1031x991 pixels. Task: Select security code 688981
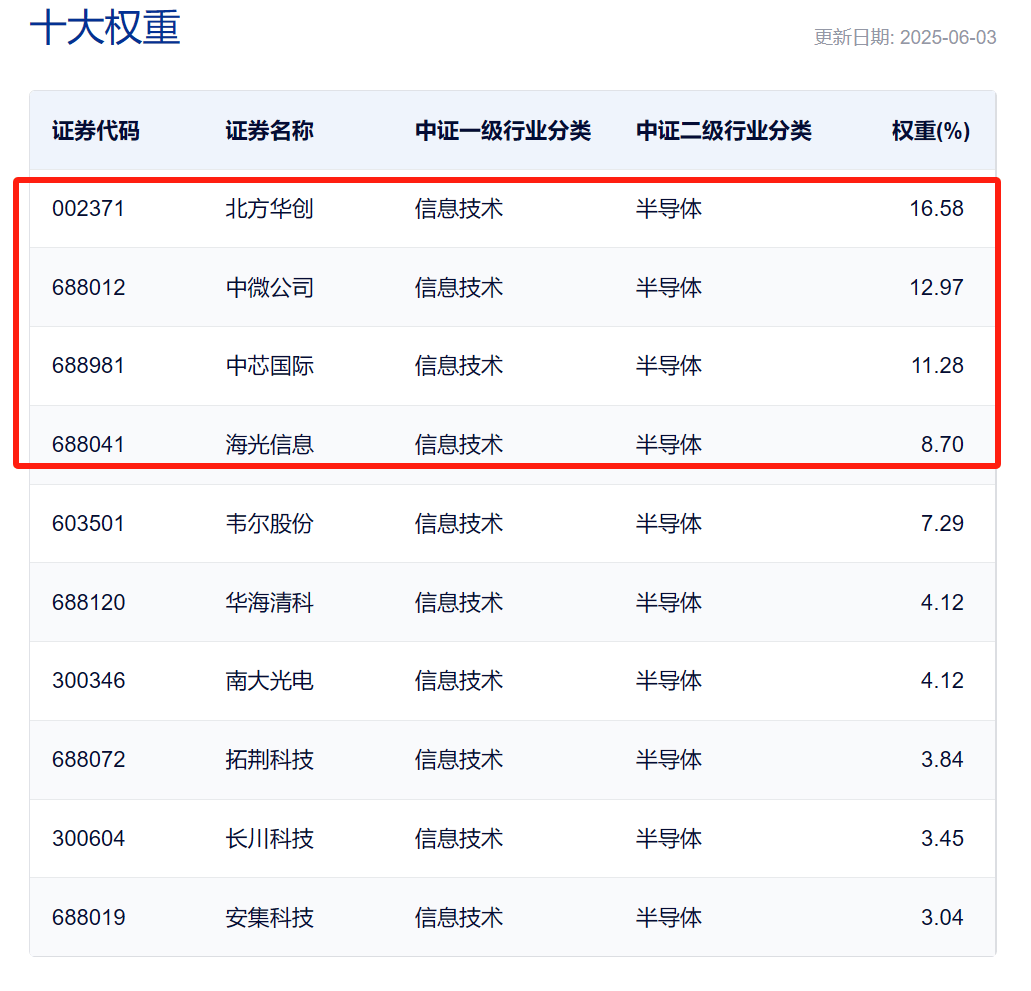pyautogui.click(x=88, y=366)
